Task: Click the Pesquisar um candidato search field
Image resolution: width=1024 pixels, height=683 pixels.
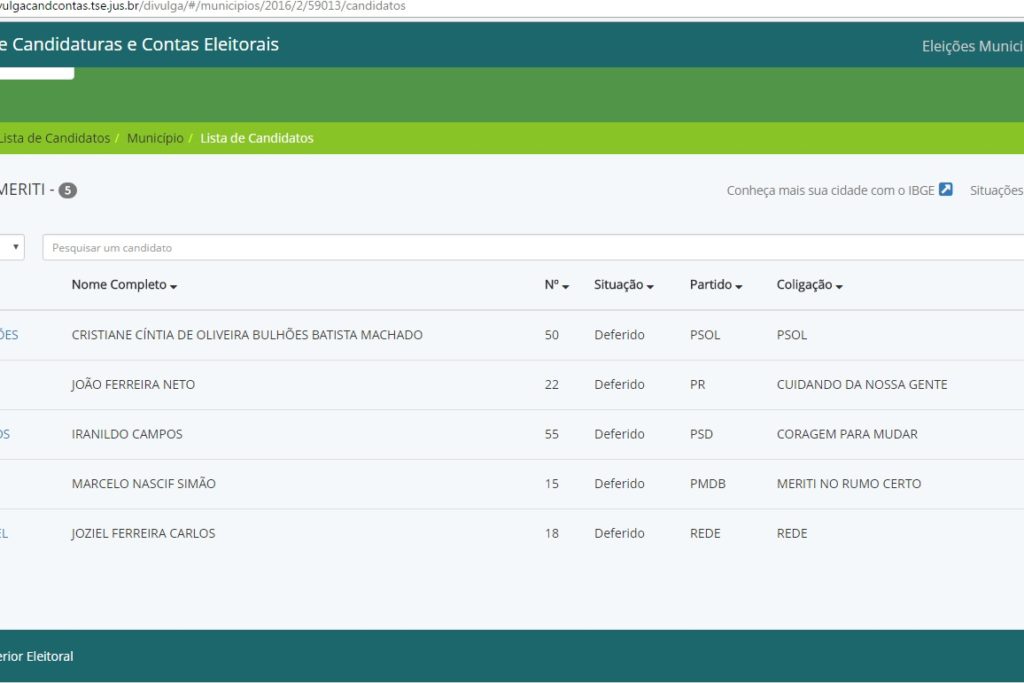Action: coord(533,247)
